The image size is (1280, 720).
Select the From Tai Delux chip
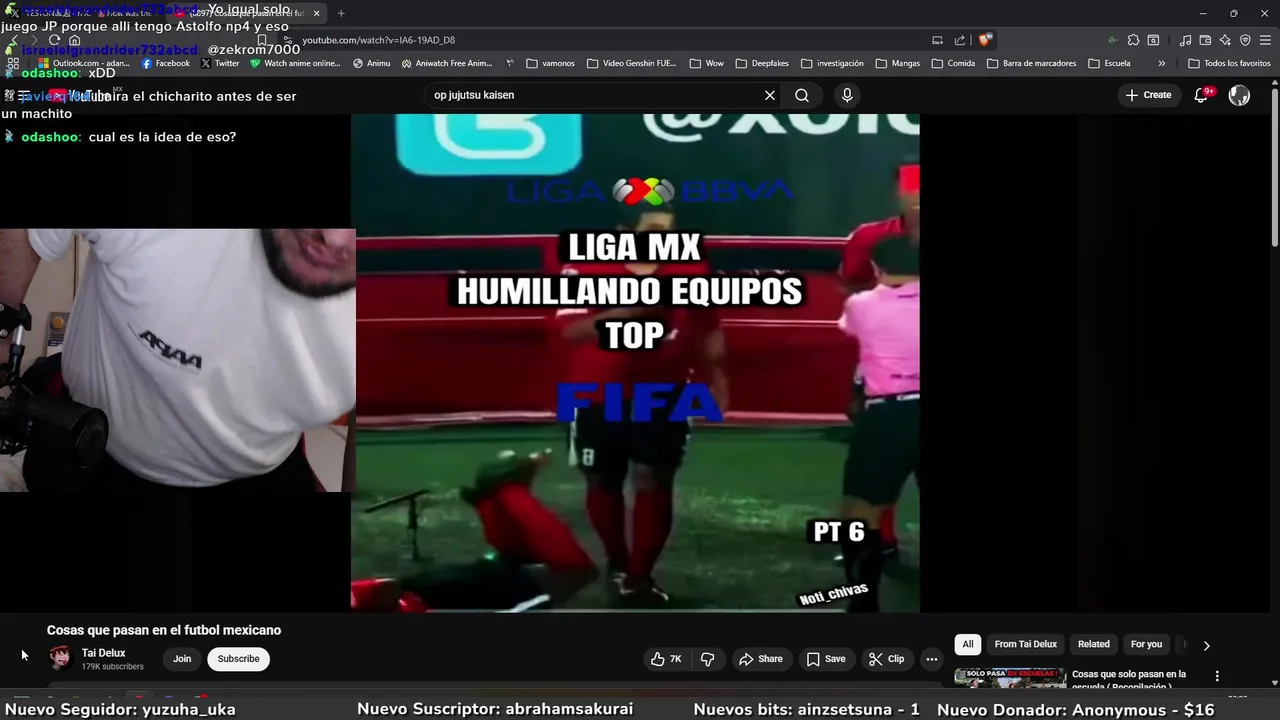coord(1025,644)
